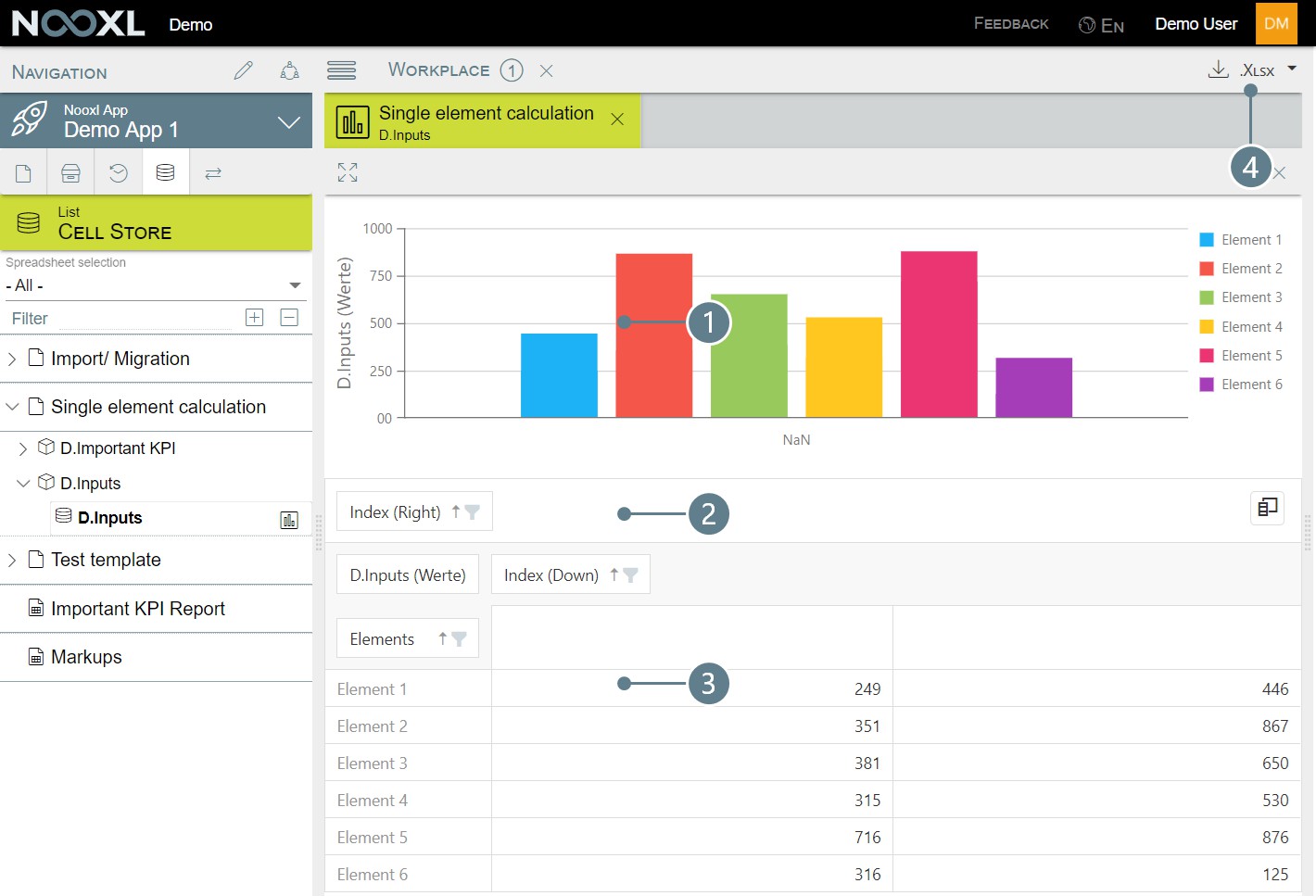This screenshot has height=896, width=1316.
Task: Click D.Important KPI cube icon
Action: click(46, 448)
